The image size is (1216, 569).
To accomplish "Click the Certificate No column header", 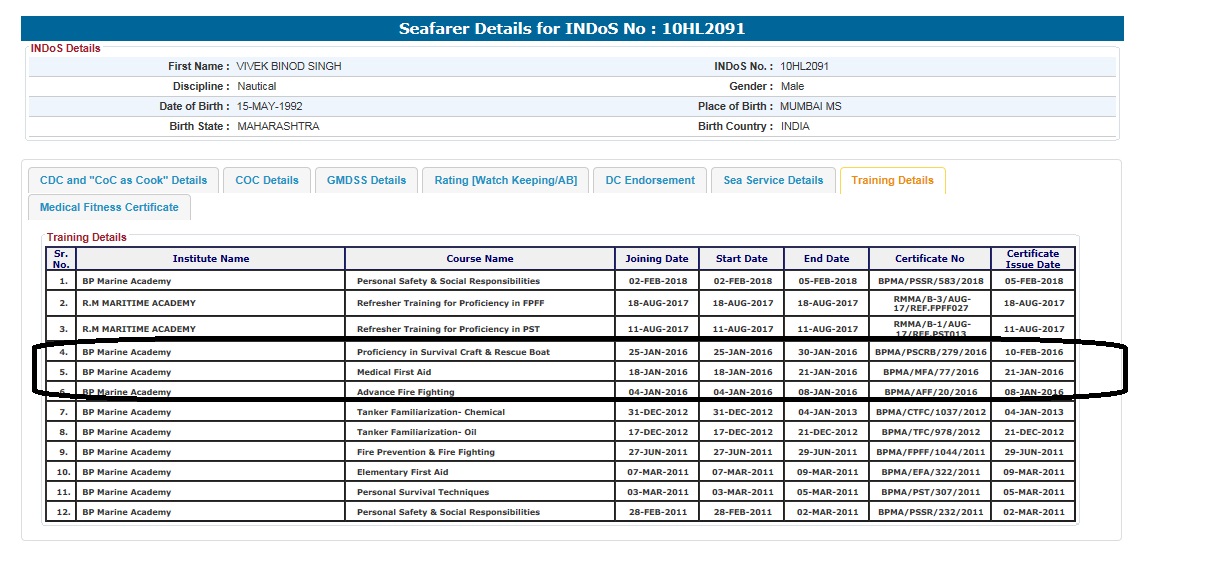I will tap(930, 259).
